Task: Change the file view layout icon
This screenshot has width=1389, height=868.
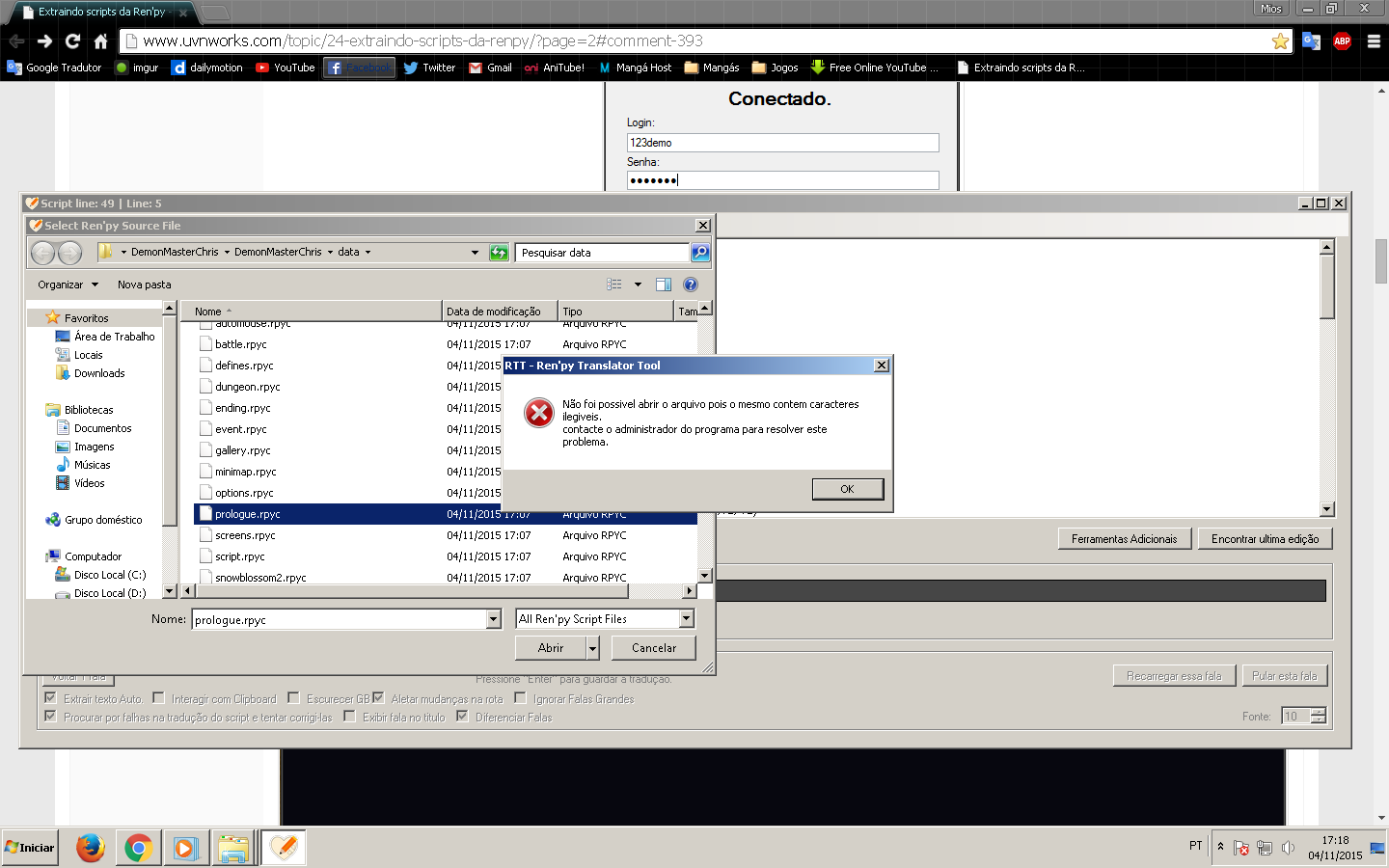Action: click(614, 285)
